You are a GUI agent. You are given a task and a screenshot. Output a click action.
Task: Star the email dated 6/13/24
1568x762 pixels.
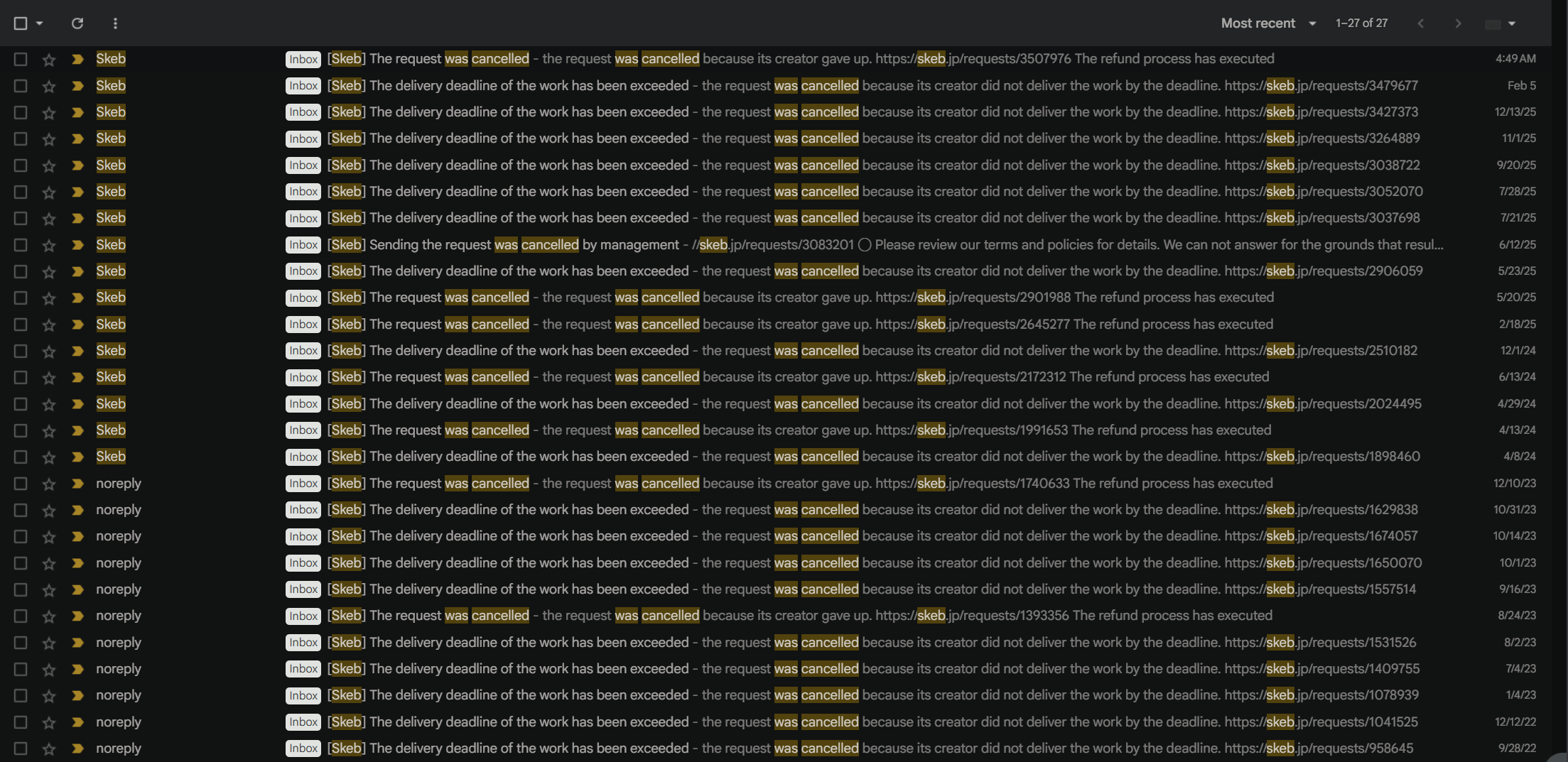49,378
